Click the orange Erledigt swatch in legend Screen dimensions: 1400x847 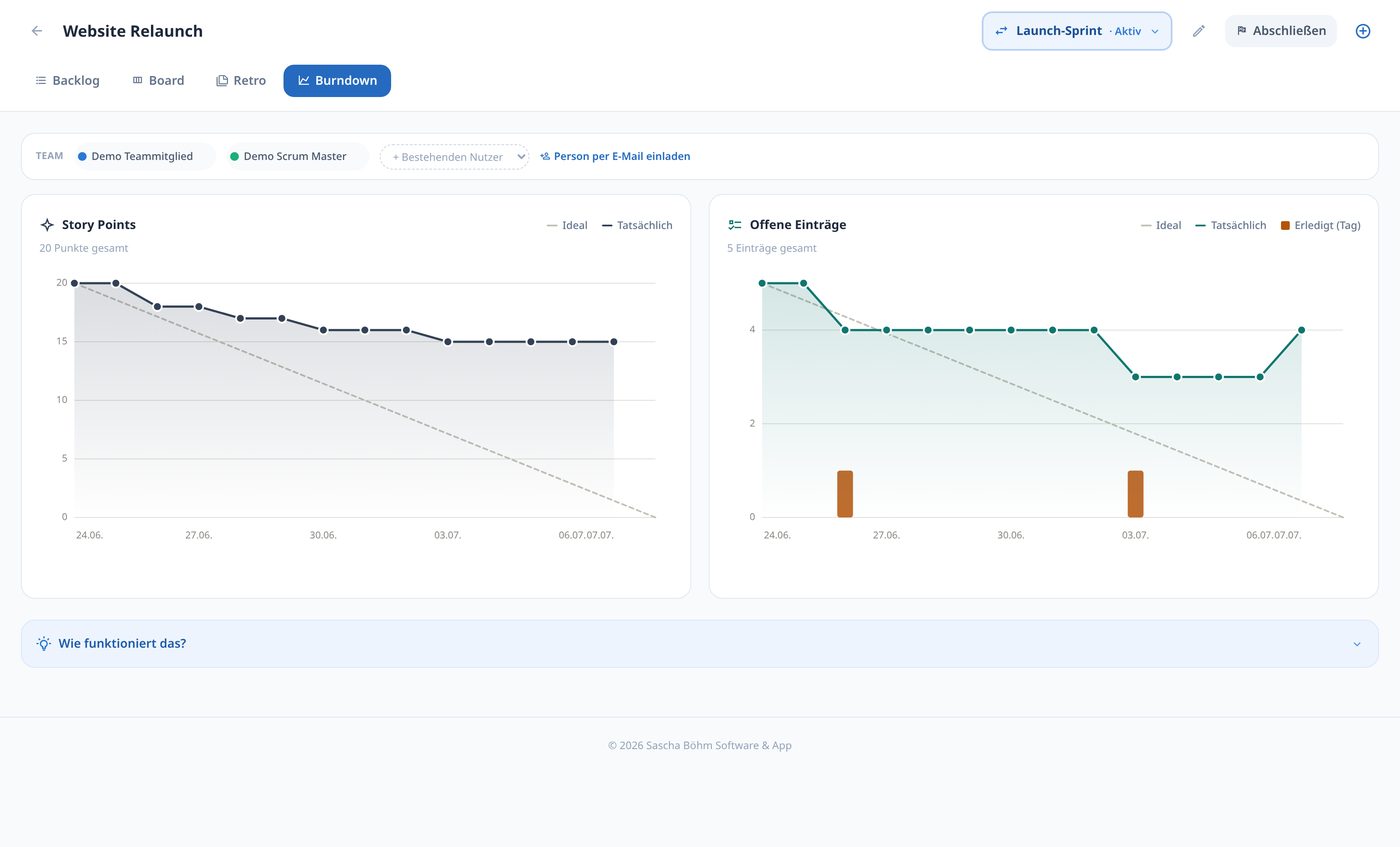[1285, 225]
